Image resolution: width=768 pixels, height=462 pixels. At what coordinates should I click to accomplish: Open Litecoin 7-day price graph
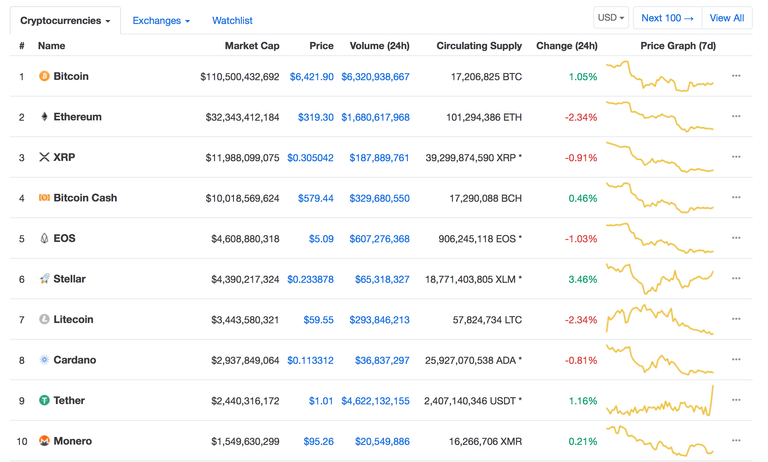click(x=660, y=319)
